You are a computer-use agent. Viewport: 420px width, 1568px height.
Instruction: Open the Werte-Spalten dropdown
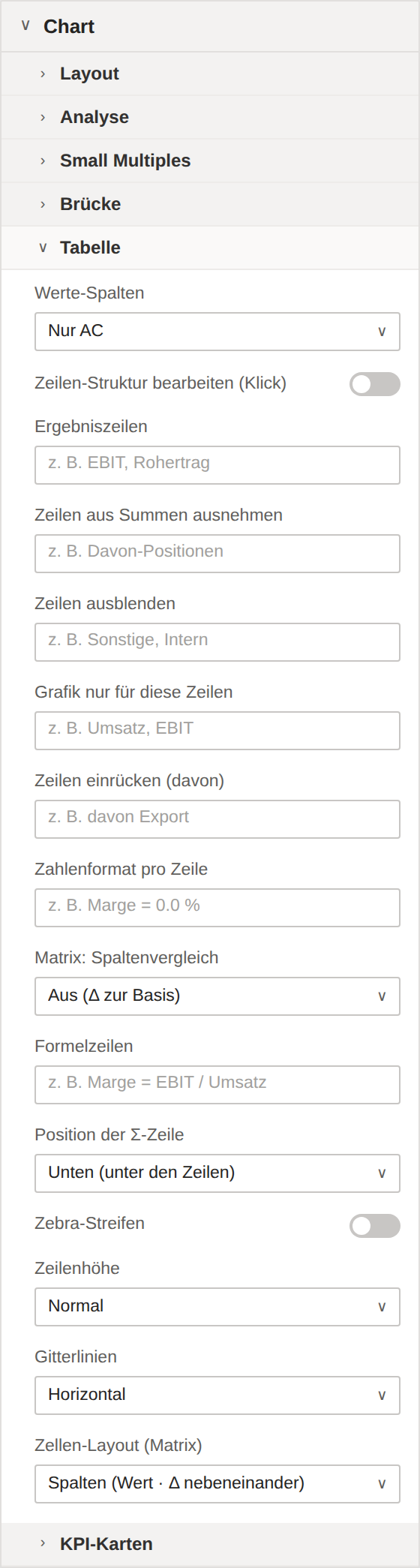pyautogui.click(x=217, y=332)
